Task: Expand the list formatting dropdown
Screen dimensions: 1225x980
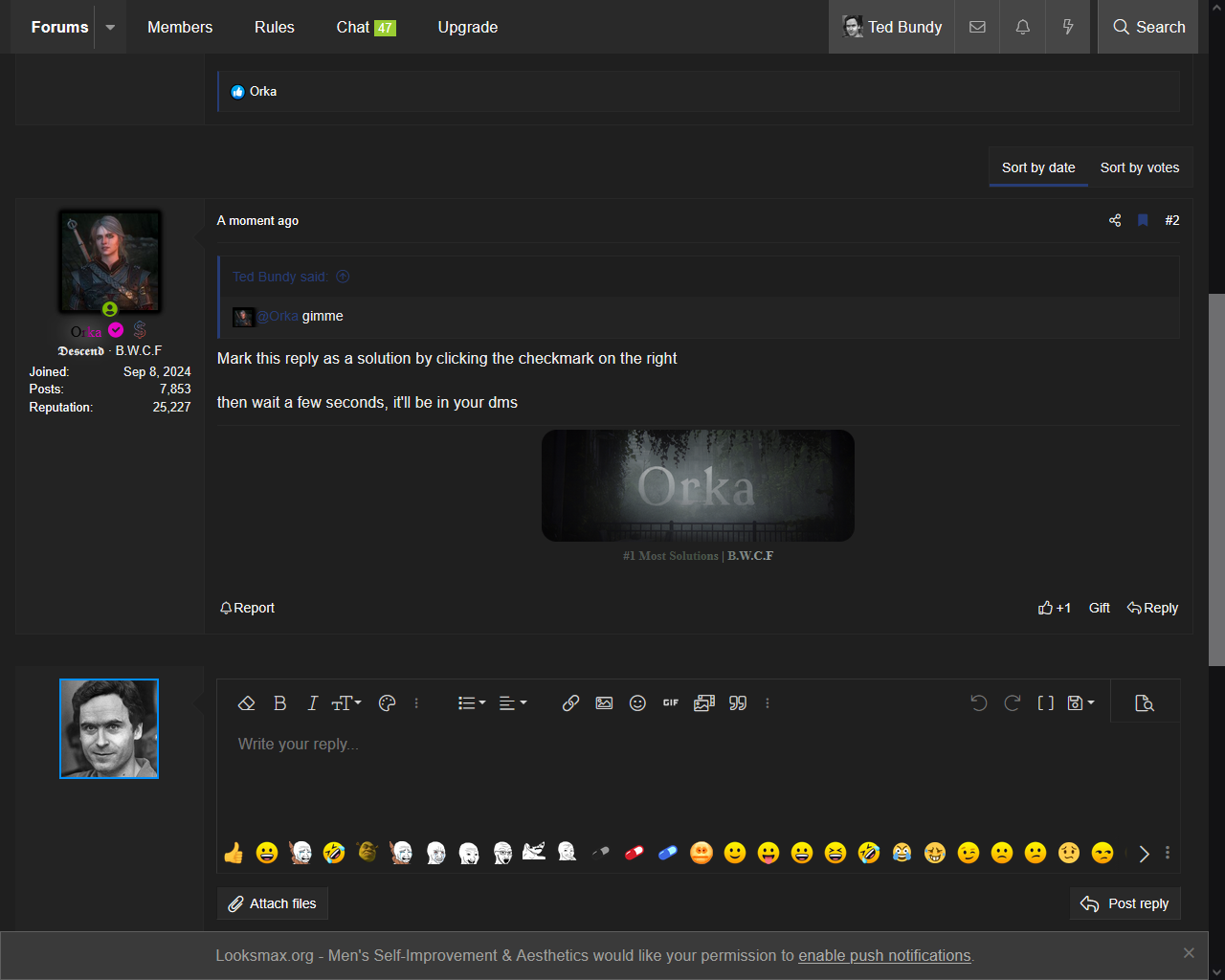Action: tap(471, 703)
